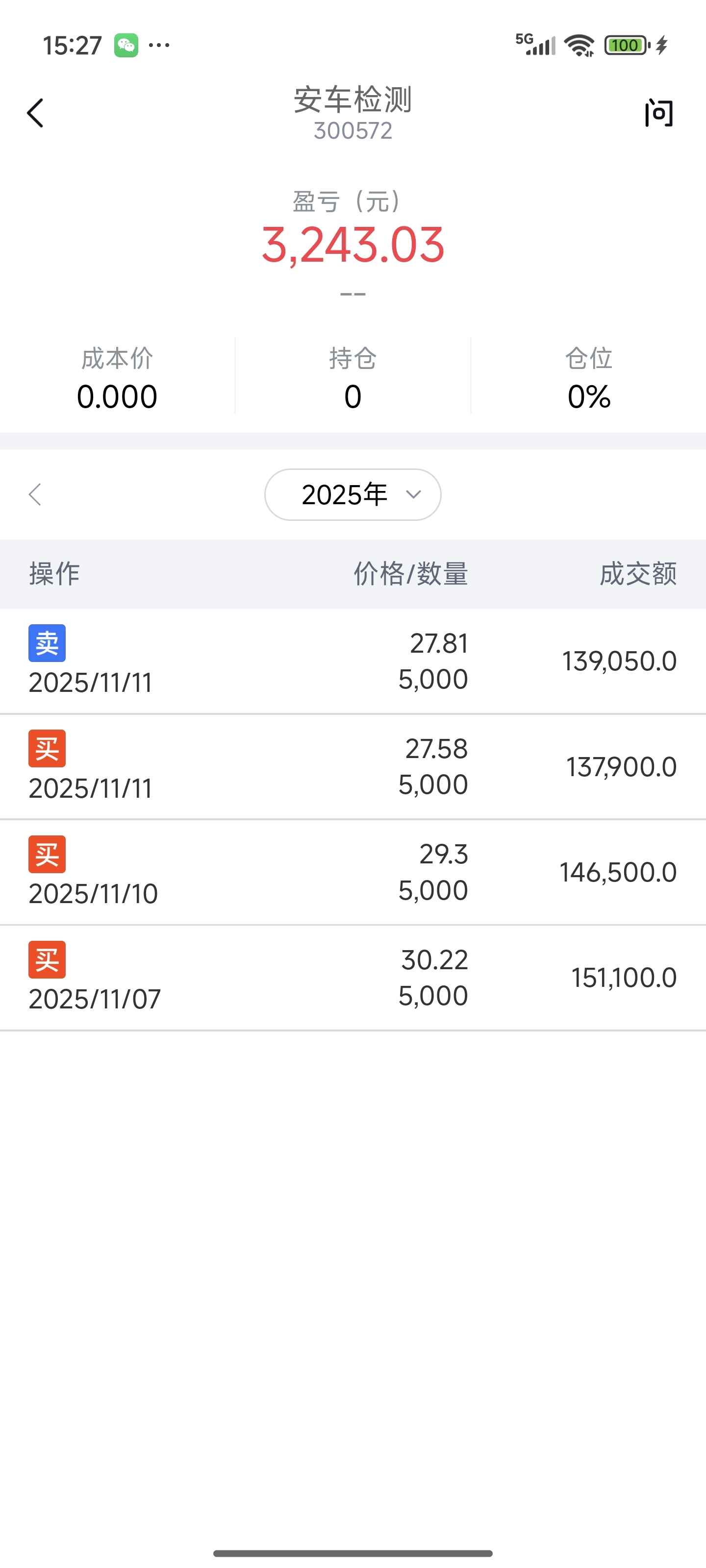Tap the 价格/数量 column header
Image resolution: width=706 pixels, height=1568 pixels.
tap(410, 574)
